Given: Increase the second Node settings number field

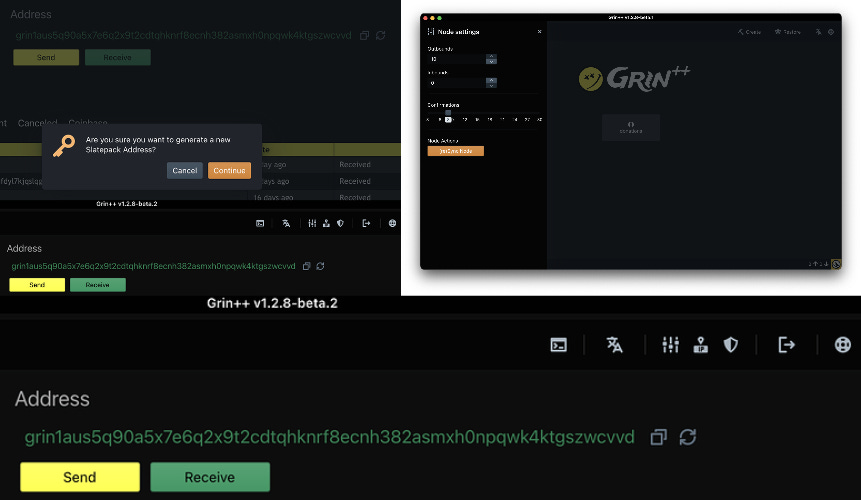Looking at the screenshot, I should pos(491,81).
